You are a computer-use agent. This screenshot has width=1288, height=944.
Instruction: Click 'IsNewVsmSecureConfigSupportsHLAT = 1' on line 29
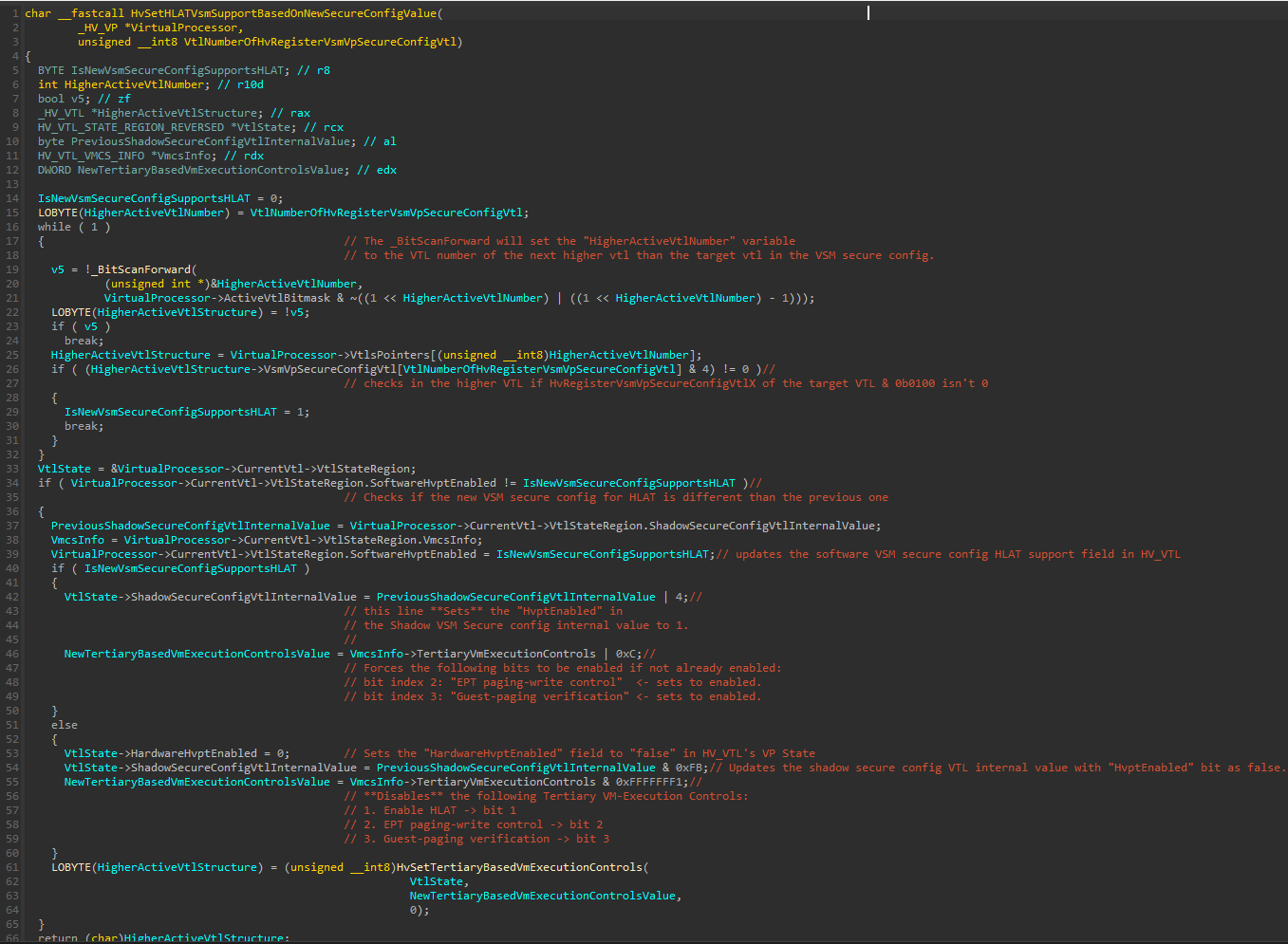pos(187,412)
